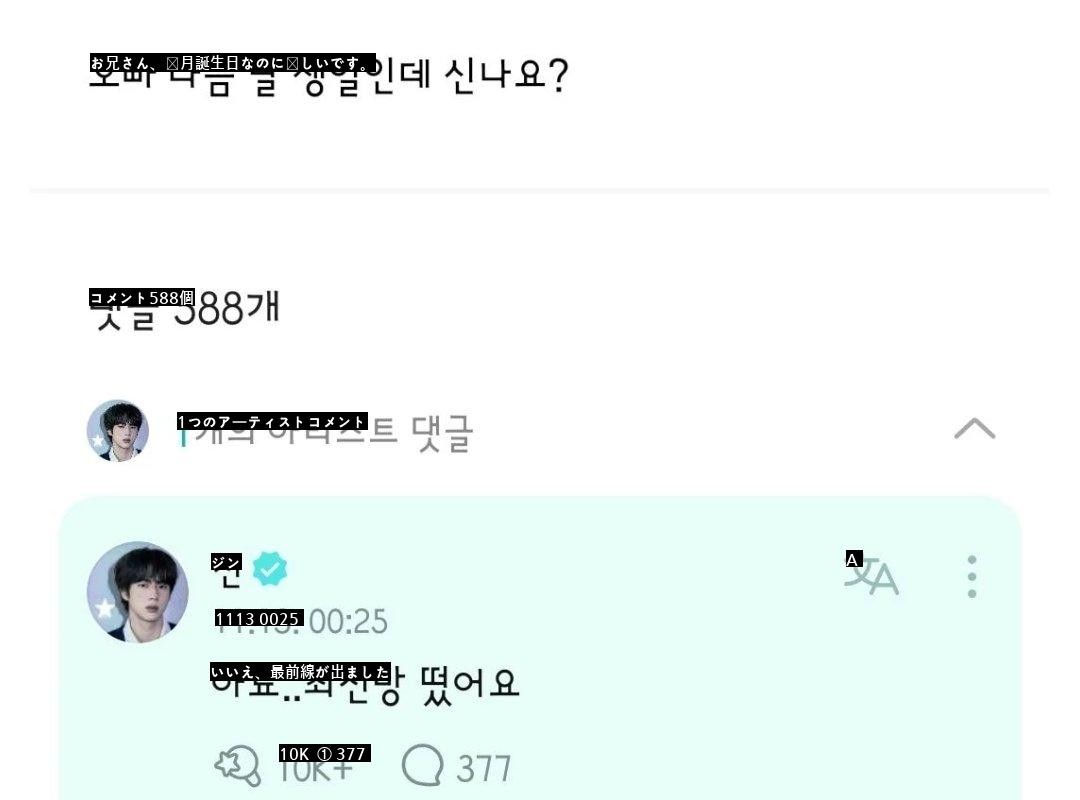Tap the '1つのアーティストコメント' overlay label
The height and width of the screenshot is (800, 1080).
[272, 421]
